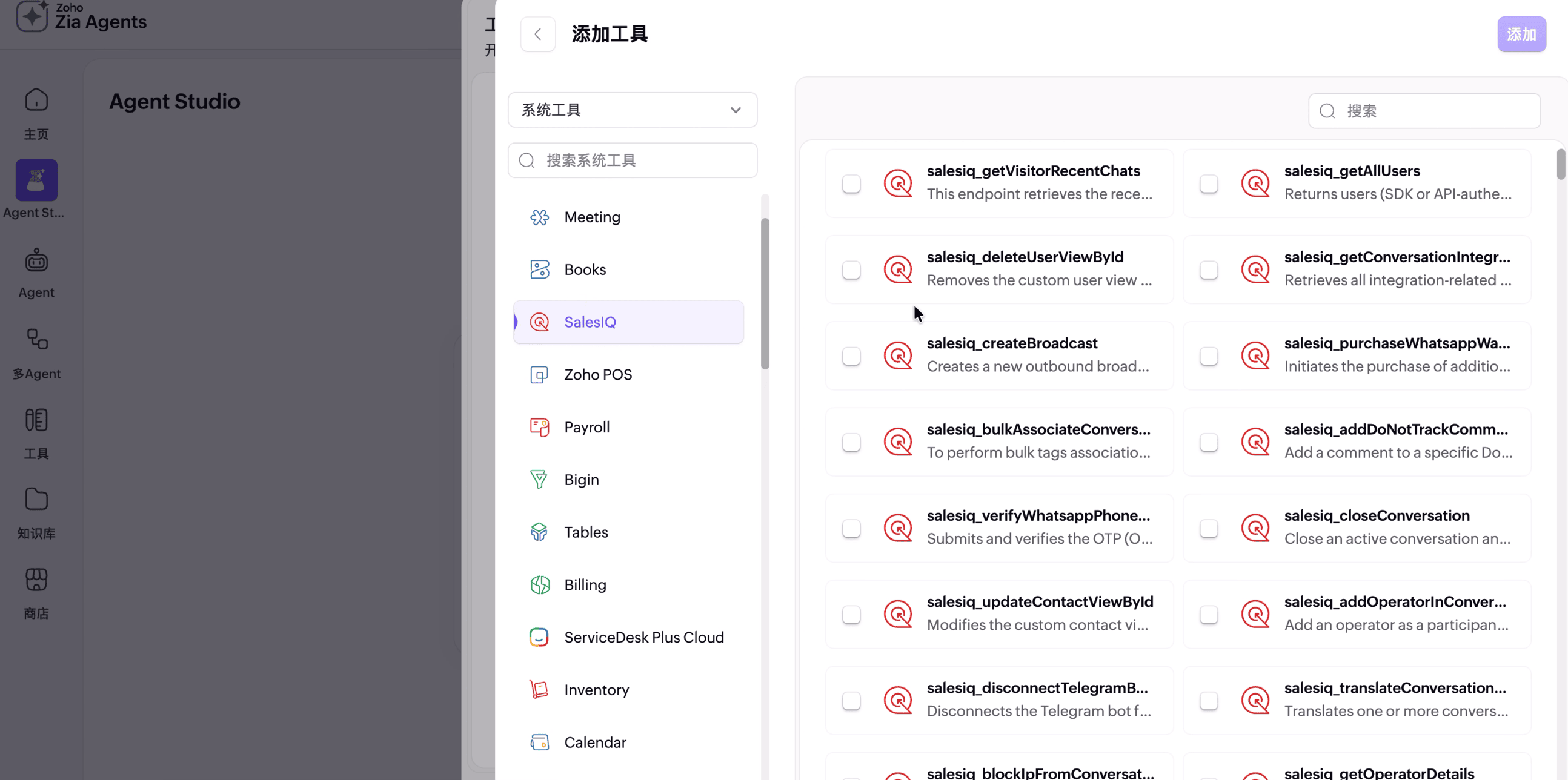The width and height of the screenshot is (1568, 780).
Task: Click the 搜索 tool search field
Action: [x=1424, y=111]
